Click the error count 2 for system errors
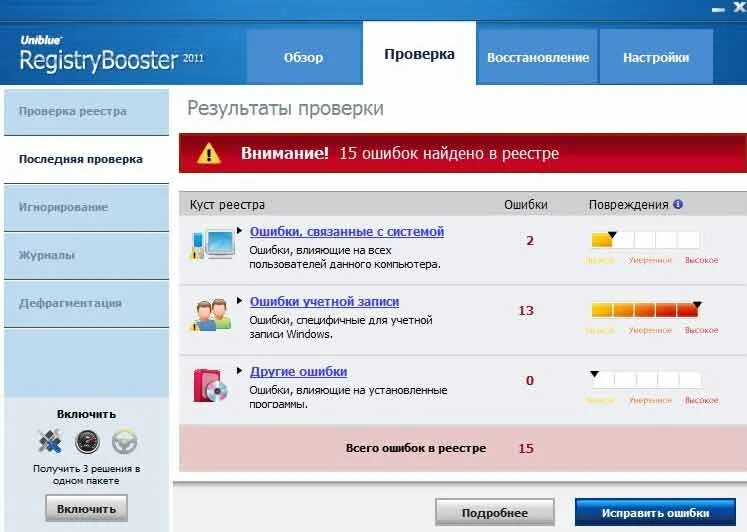 tap(530, 241)
